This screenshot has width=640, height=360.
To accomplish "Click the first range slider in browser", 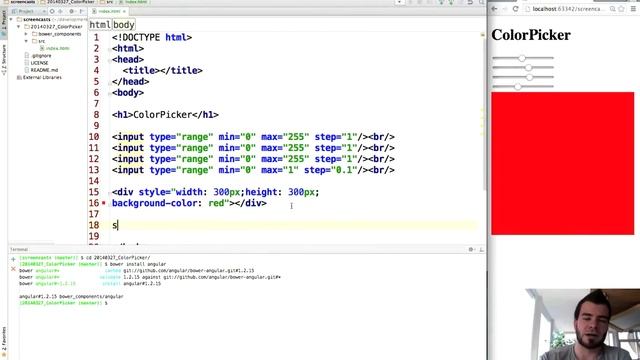I will (x=523, y=58).
